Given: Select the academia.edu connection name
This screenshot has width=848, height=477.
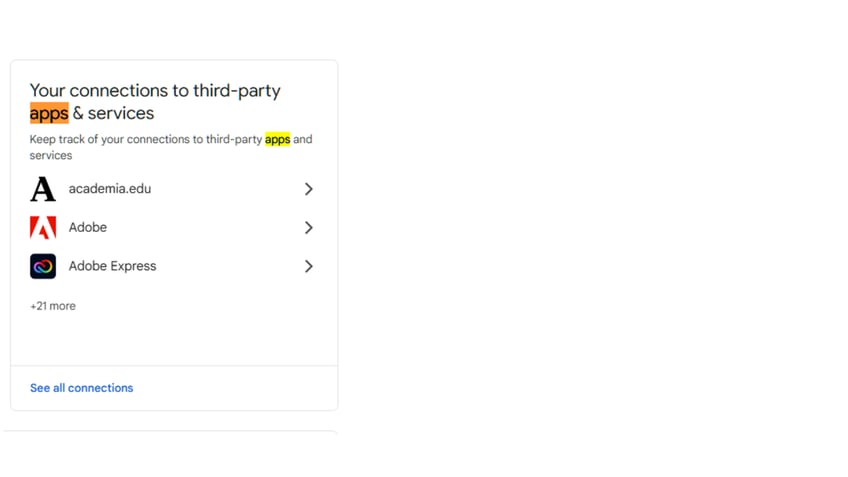Looking at the screenshot, I should pos(110,189).
